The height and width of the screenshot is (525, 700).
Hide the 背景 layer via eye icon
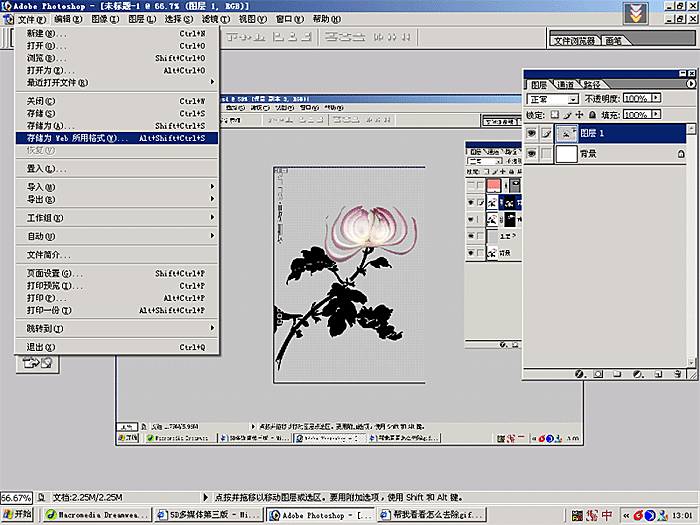point(531,154)
